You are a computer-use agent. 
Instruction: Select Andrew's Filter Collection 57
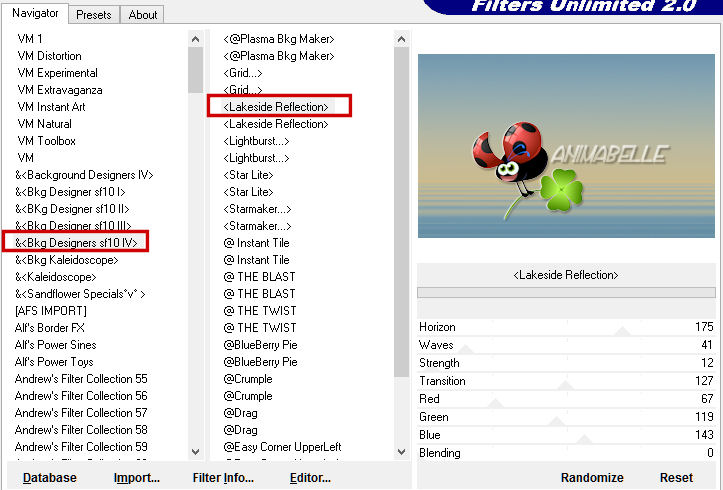tap(81, 413)
